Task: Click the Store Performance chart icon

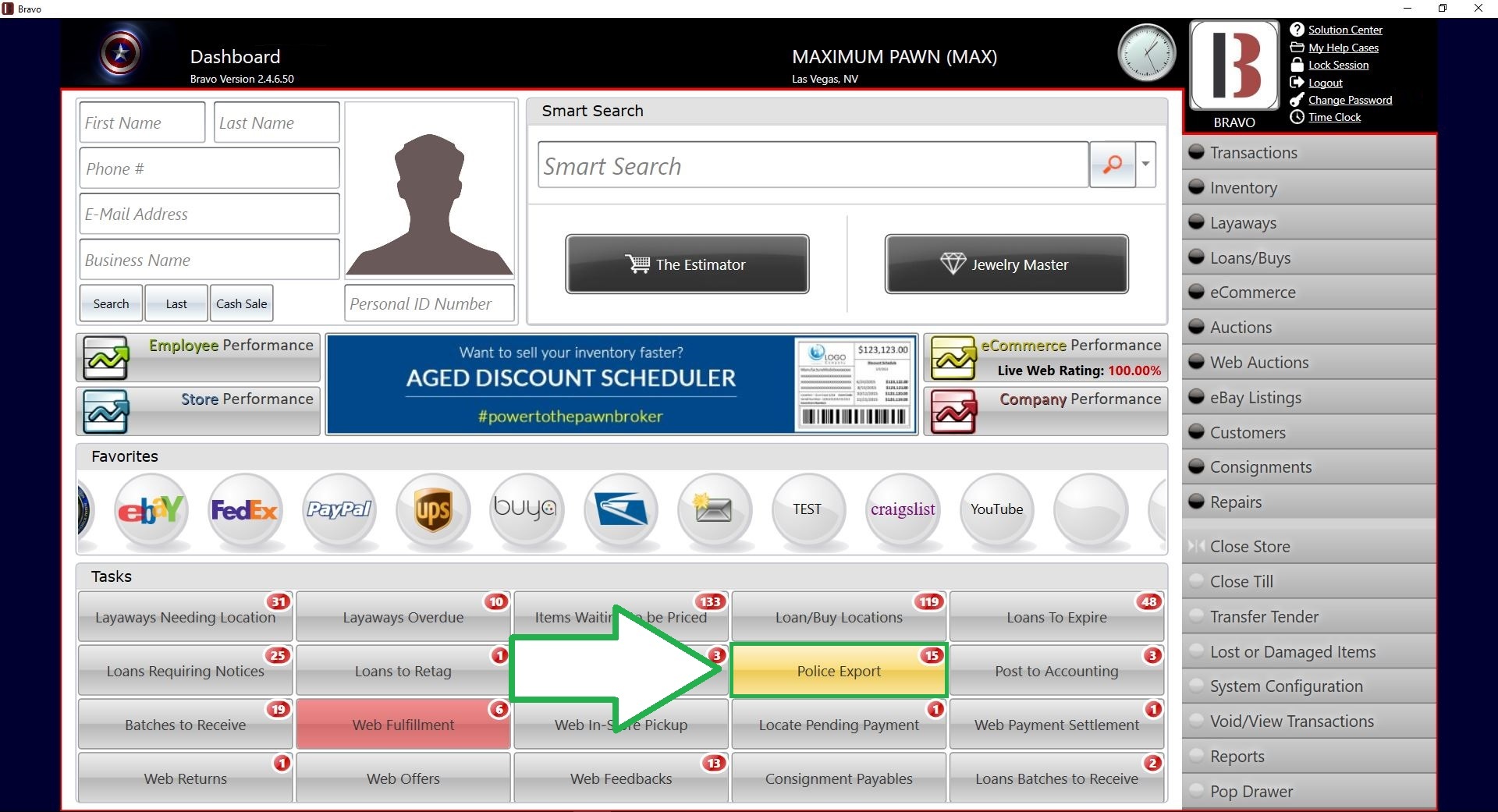Action: pos(106,412)
